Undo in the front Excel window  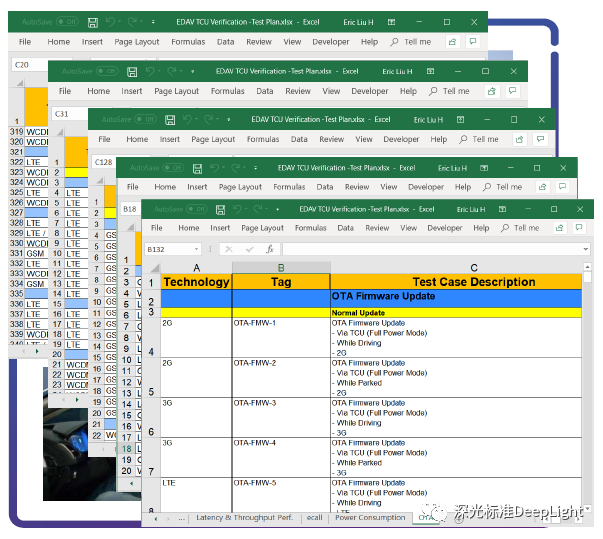coord(237,209)
